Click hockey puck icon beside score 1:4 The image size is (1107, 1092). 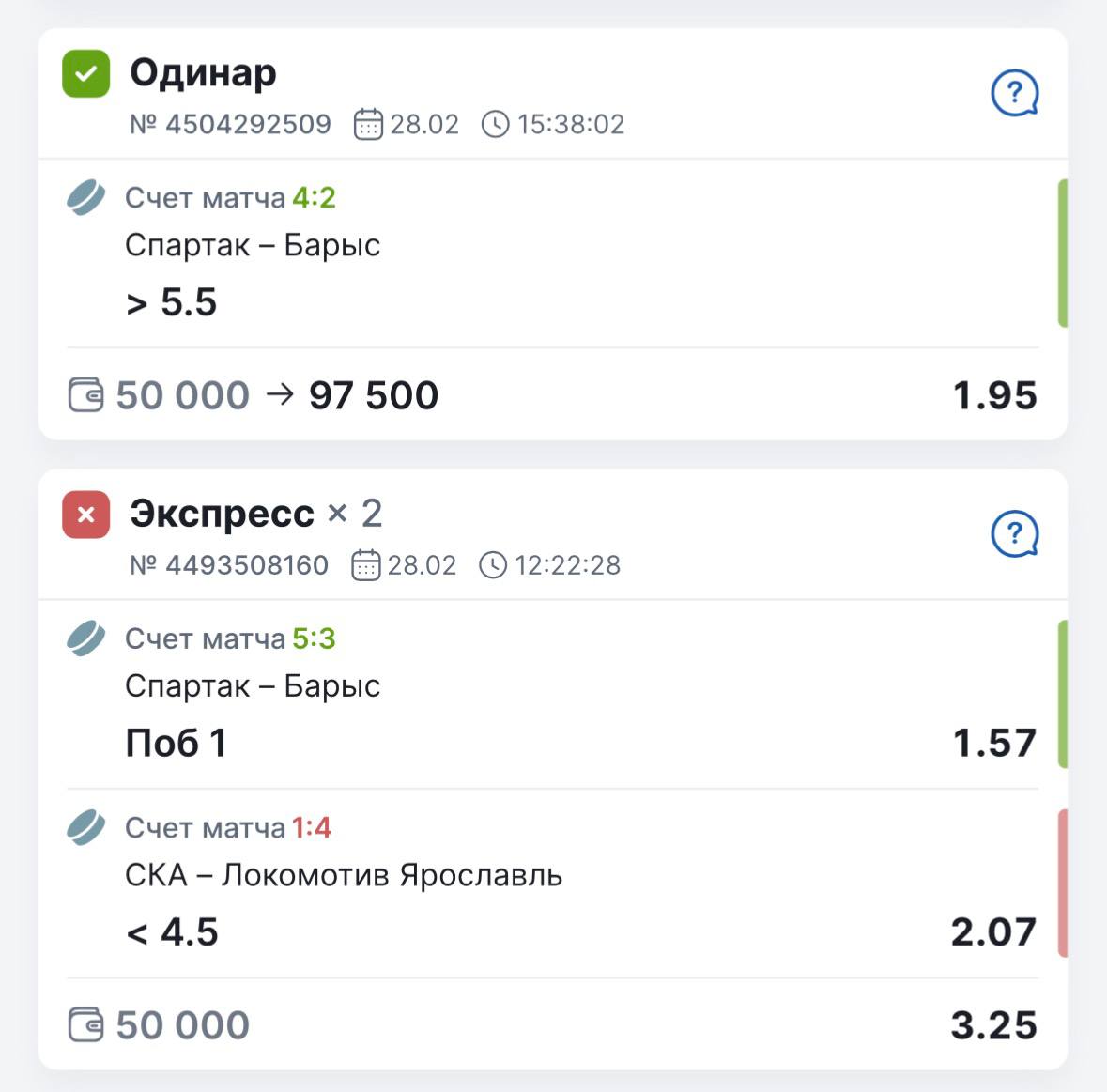pos(85,828)
